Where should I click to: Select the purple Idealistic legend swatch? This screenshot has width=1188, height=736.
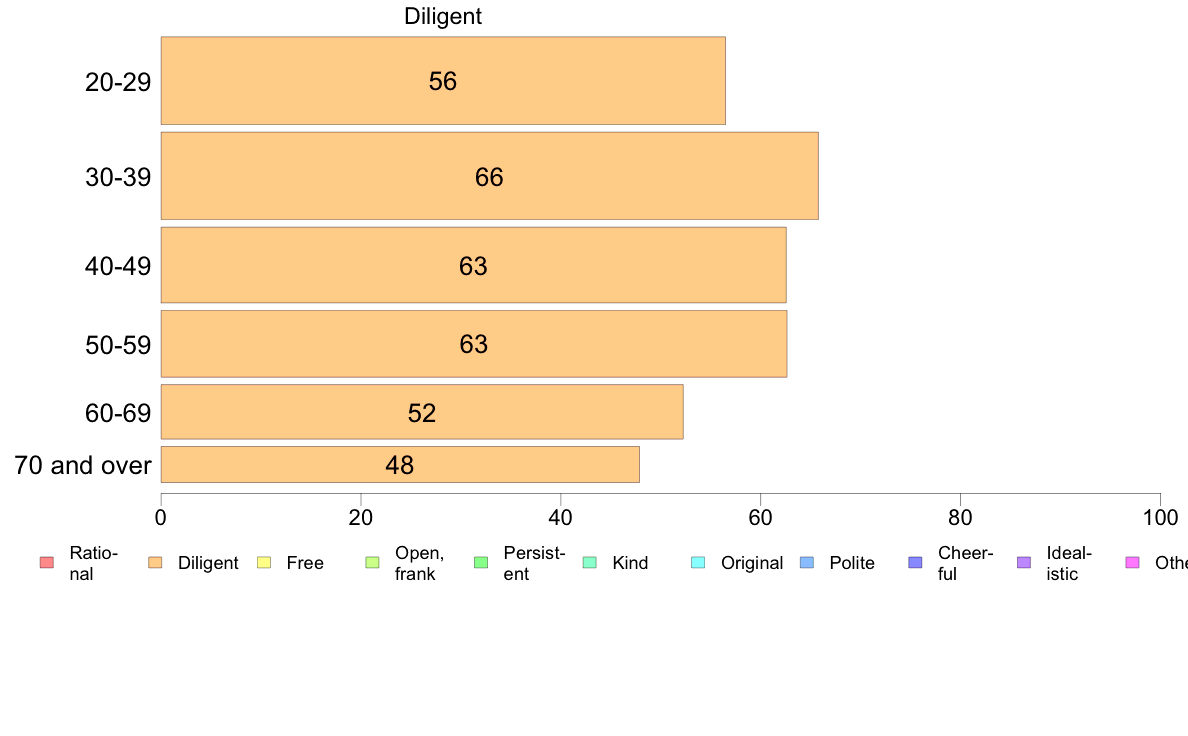tap(1024, 562)
